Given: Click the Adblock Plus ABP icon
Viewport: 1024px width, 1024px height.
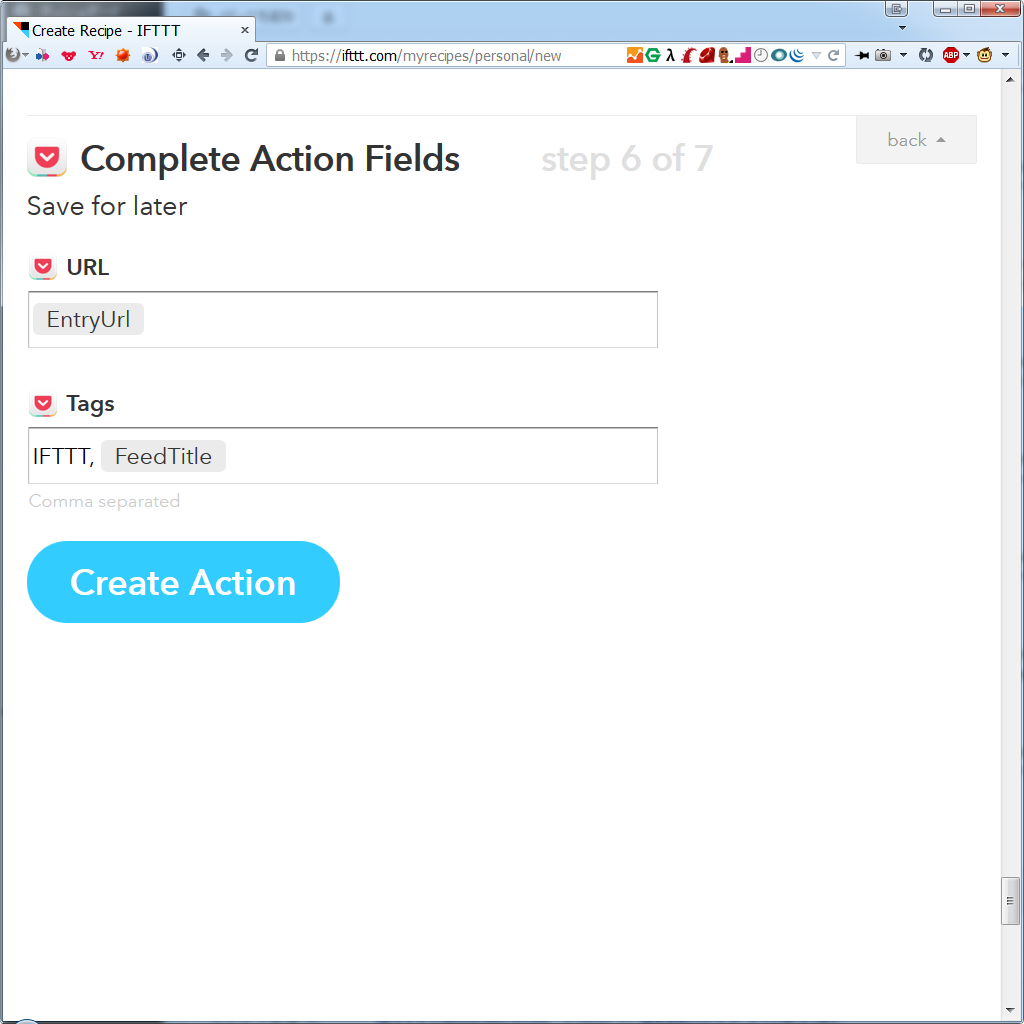Looking at the screenshot, I should pos(950,56).
